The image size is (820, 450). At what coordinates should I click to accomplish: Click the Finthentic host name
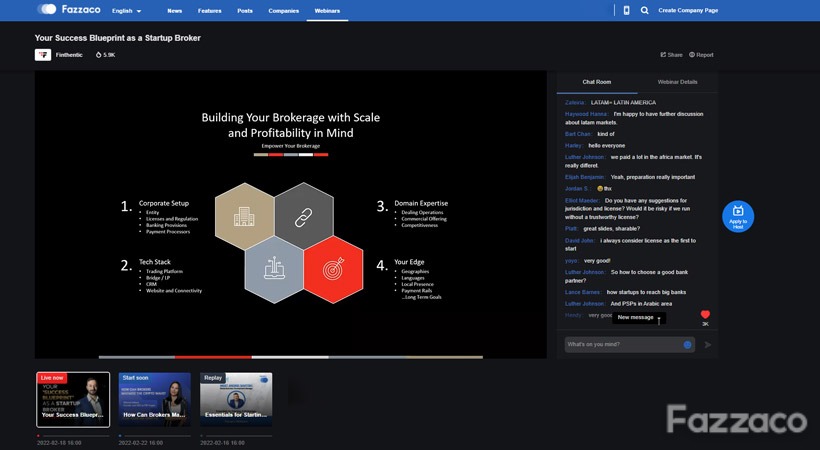(69, 55)
